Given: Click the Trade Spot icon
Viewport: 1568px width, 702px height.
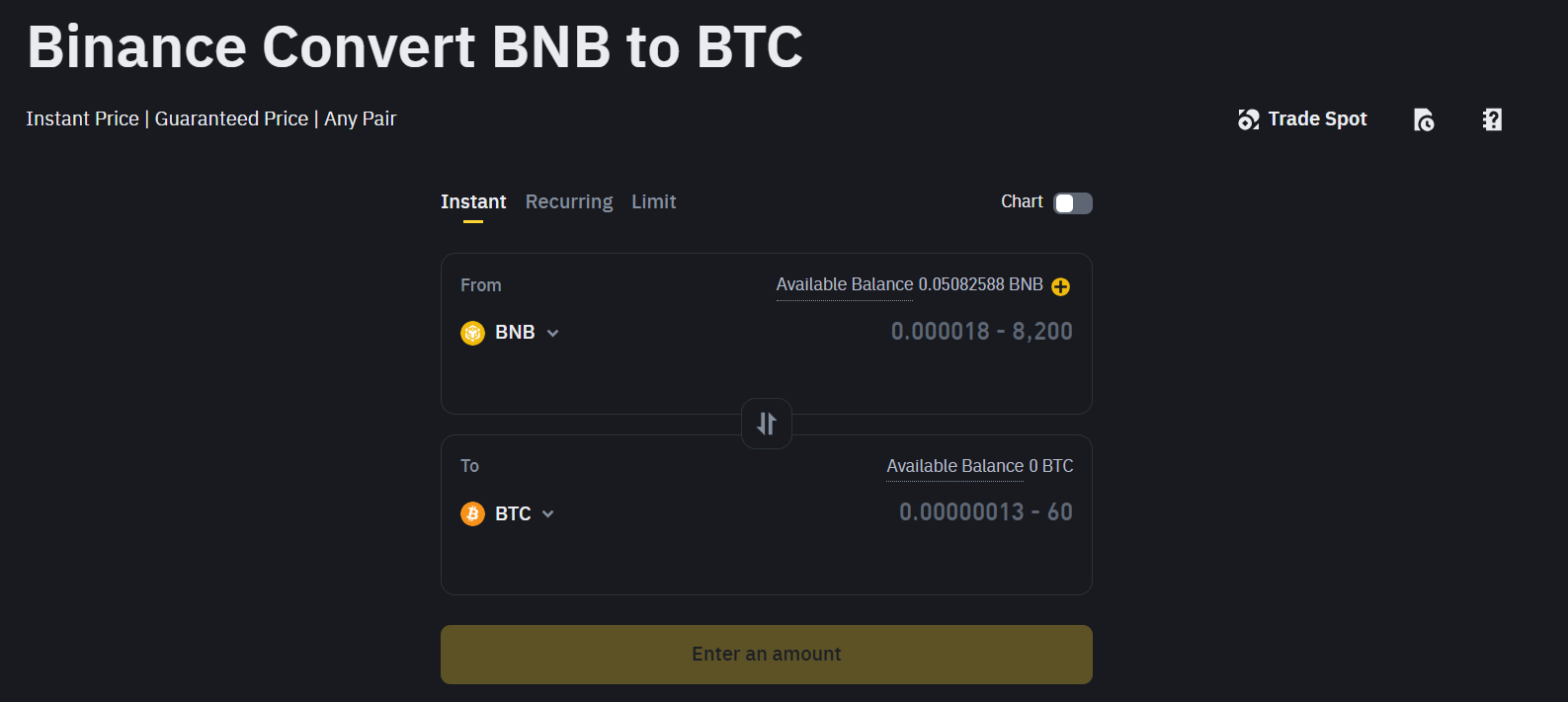Looking at the screenshot, I should [1249, 119].
